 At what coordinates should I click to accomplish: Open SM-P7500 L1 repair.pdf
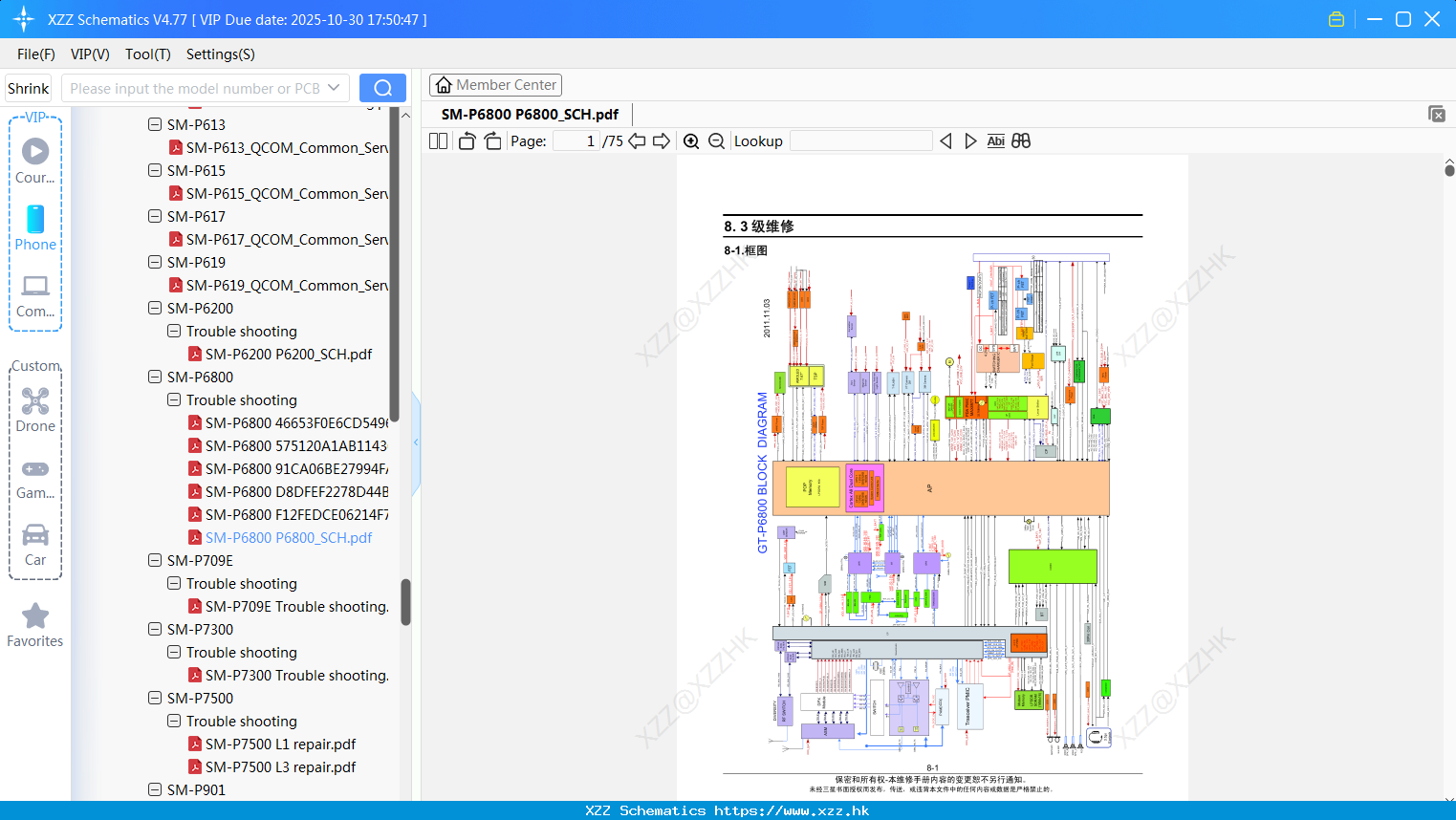[280, 744]
